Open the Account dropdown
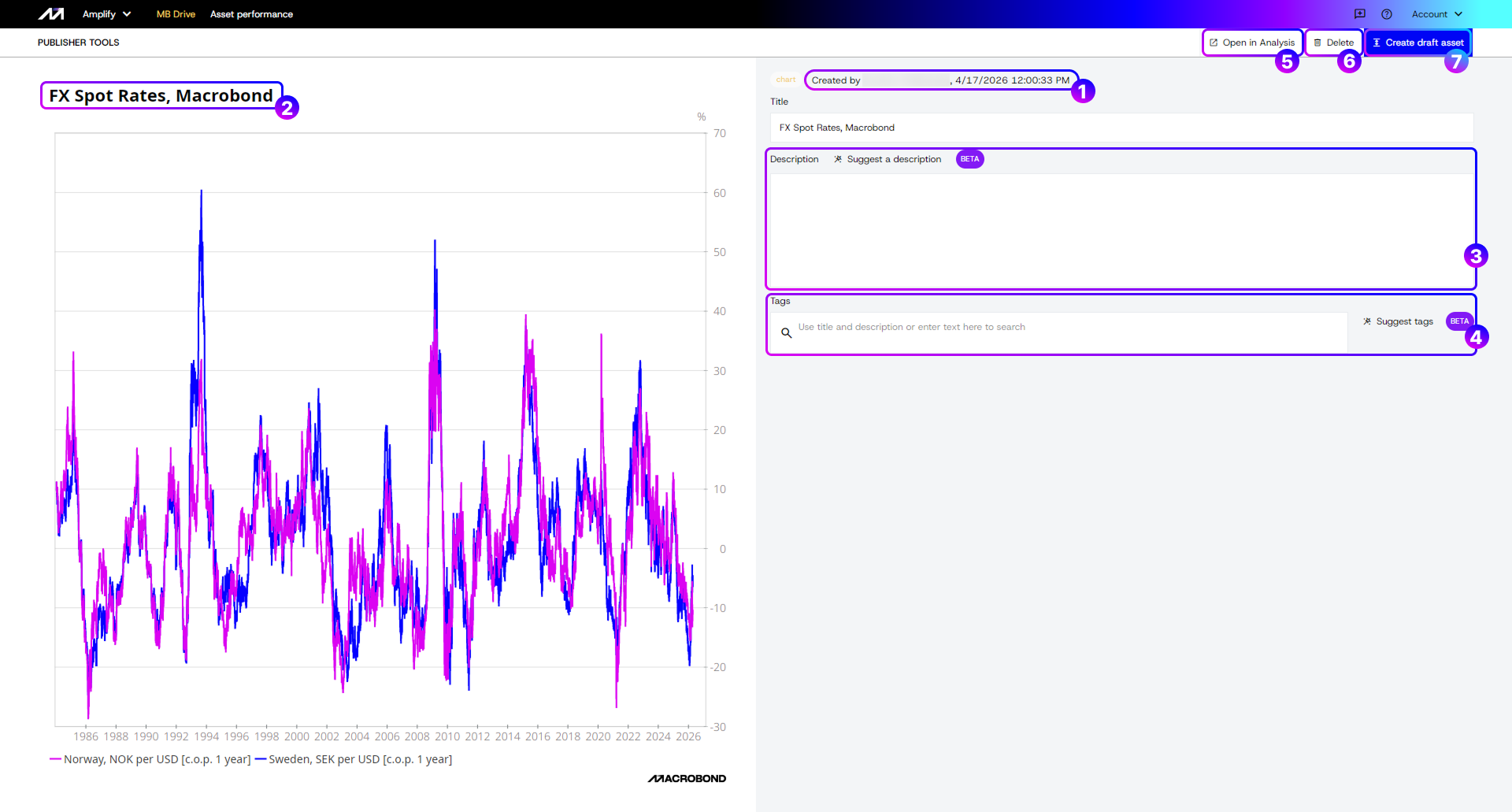Screen dimensions: 1512x812 (x=1436, y=14)
